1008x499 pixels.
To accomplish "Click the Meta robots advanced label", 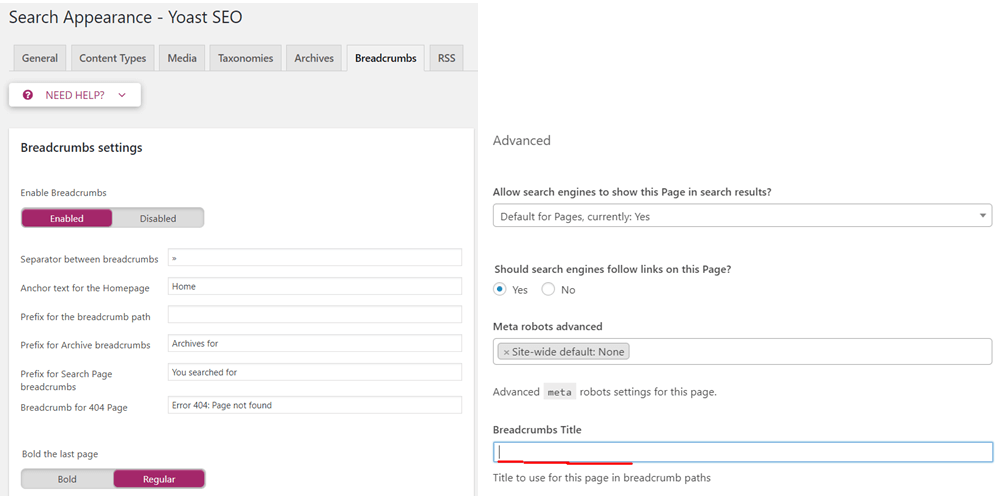I will pyautogui.click(x=548, y=327).
